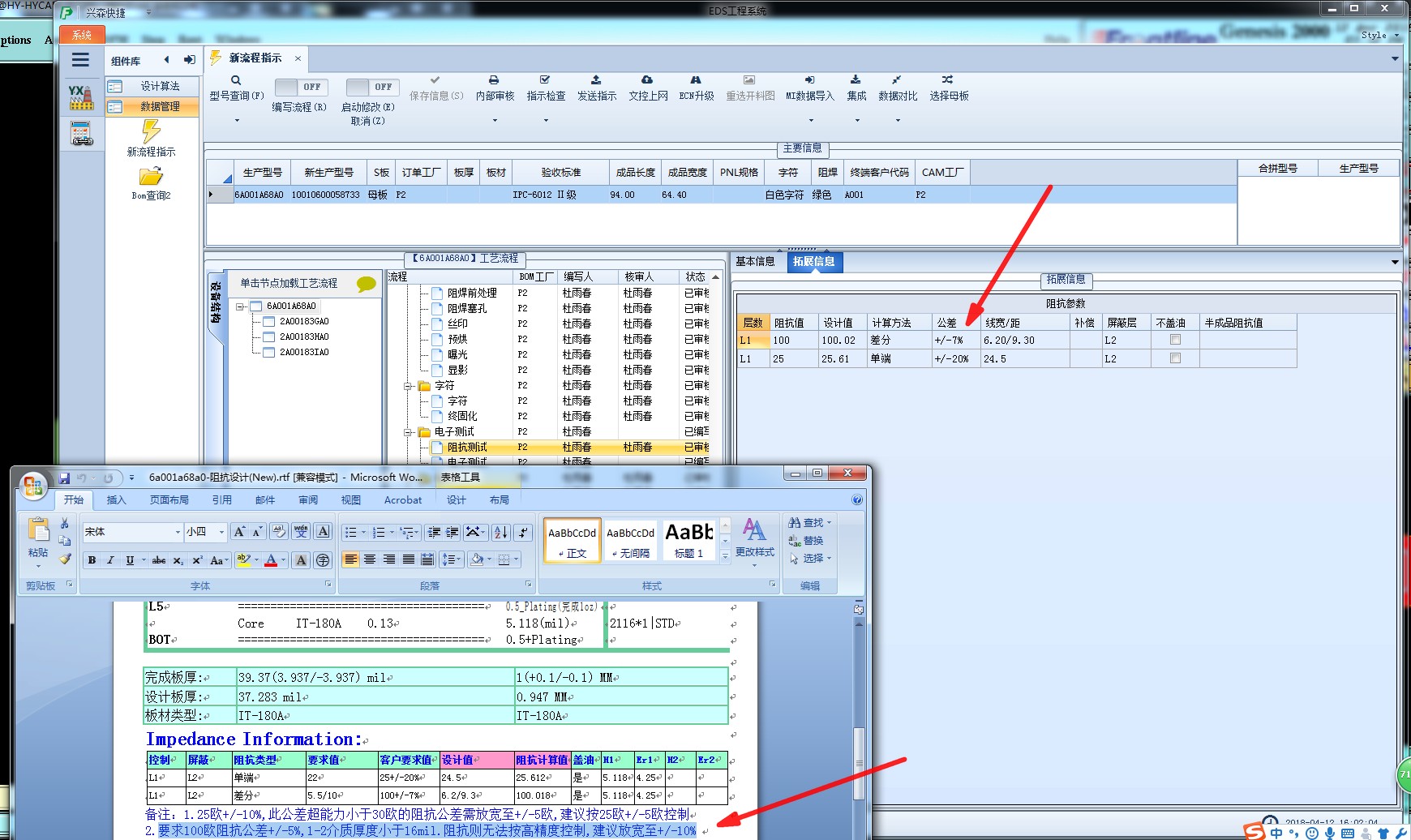Open dropdown arrow under 型号查询
This screenshot has width=1411, height=840.
tap(237, 121)
